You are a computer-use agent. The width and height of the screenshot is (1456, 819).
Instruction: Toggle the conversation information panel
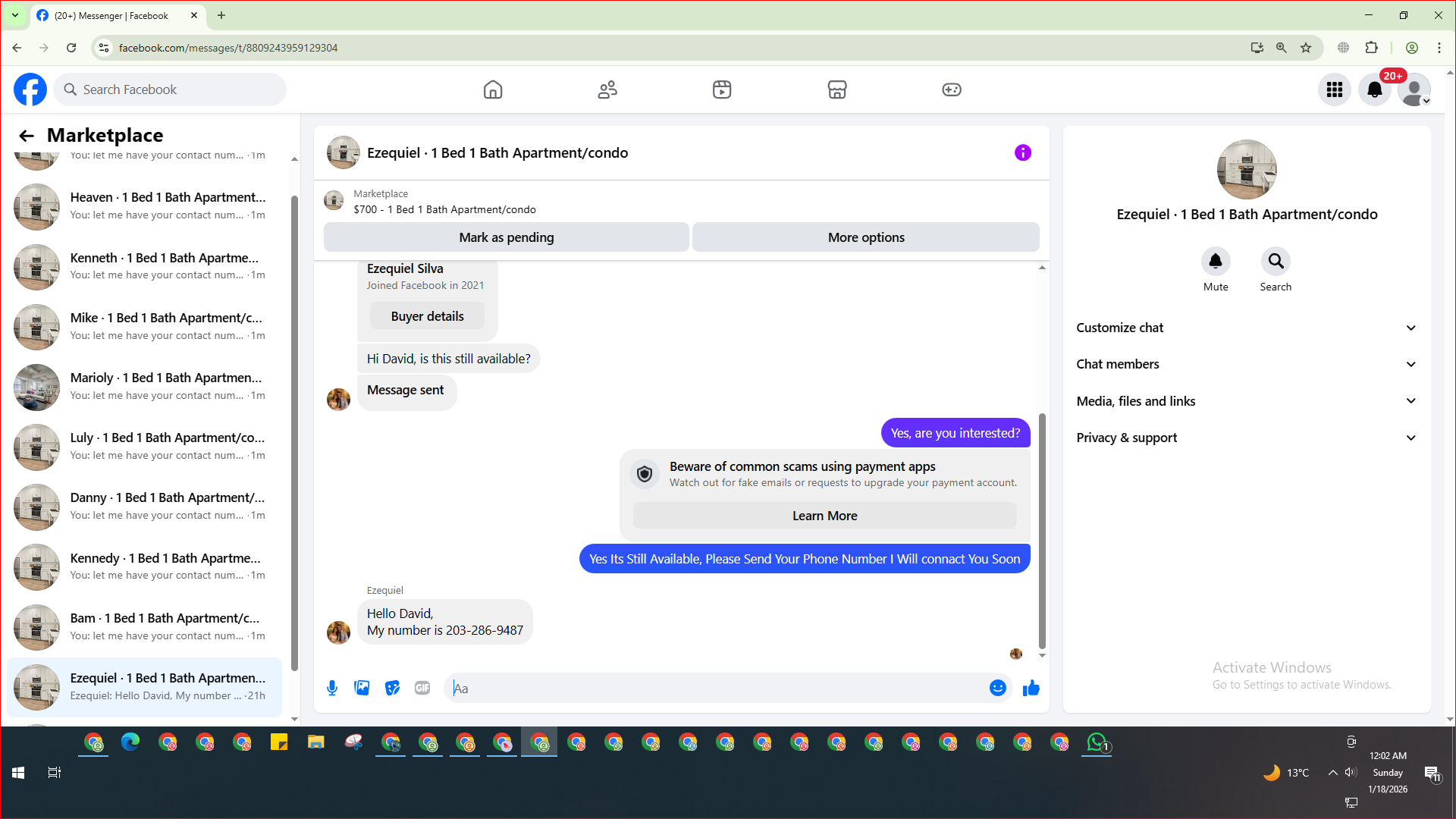[x=1022, y=152]
